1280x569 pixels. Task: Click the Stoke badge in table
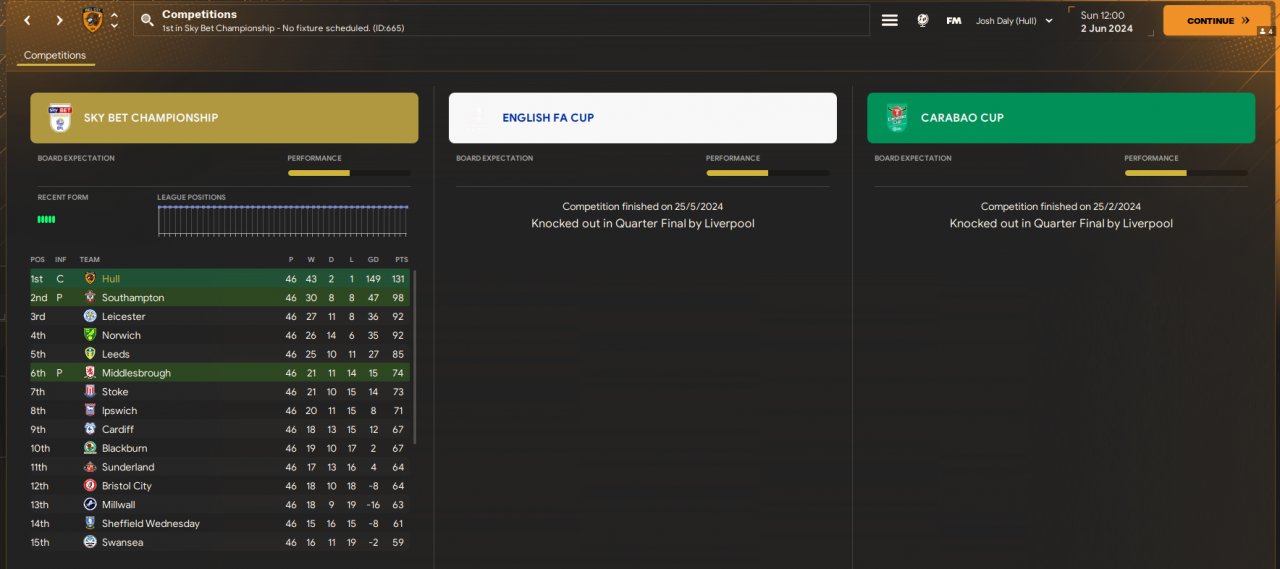coord(90,392)
